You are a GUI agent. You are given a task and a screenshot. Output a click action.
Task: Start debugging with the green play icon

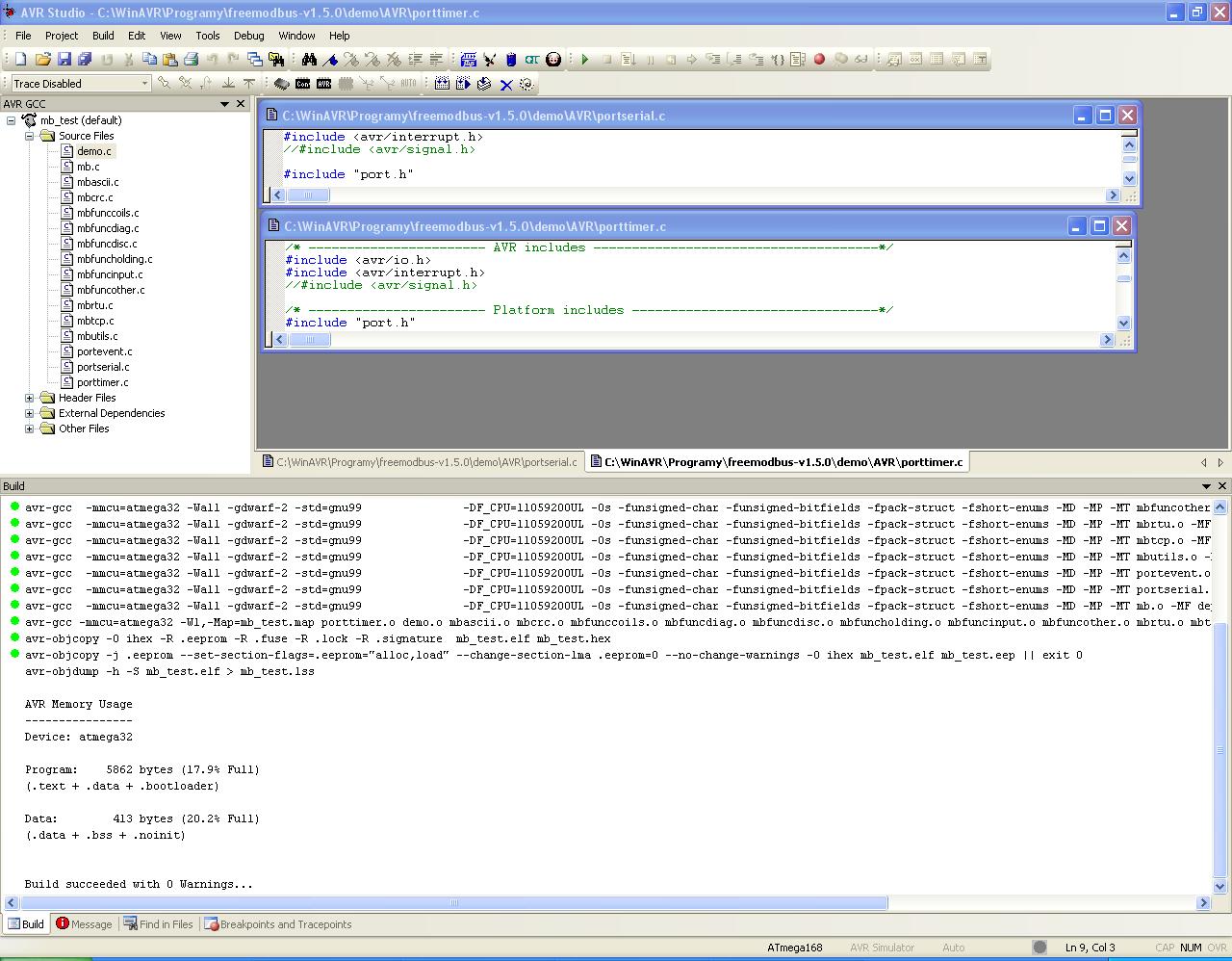[x=584, y=60]
